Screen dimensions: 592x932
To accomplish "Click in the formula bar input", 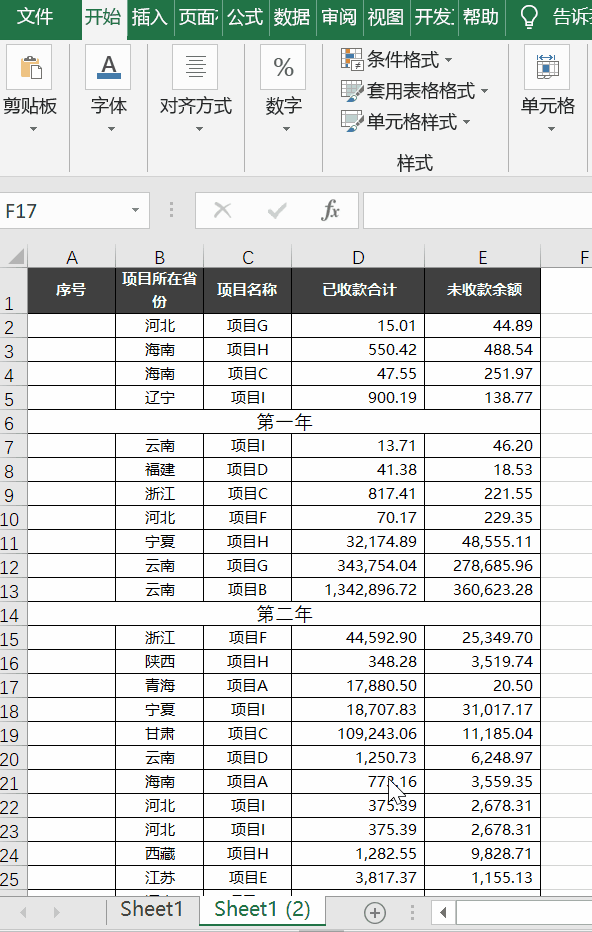I will (477, 210).
